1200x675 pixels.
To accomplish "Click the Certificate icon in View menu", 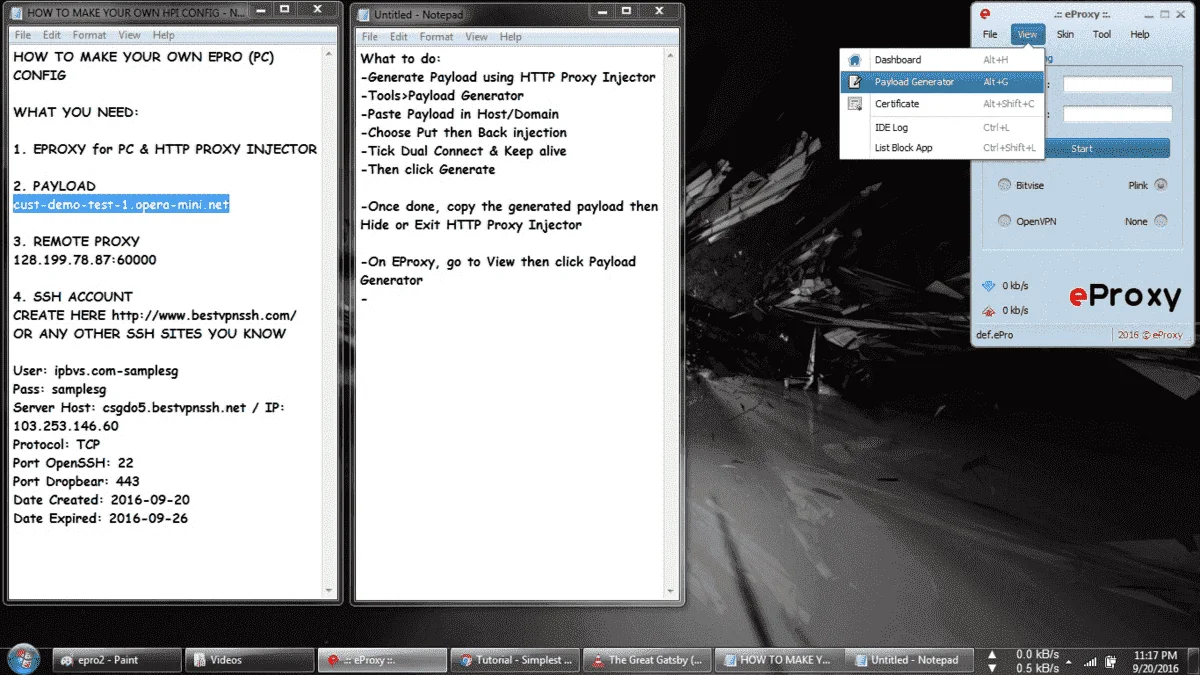I will tap(855, 104).
